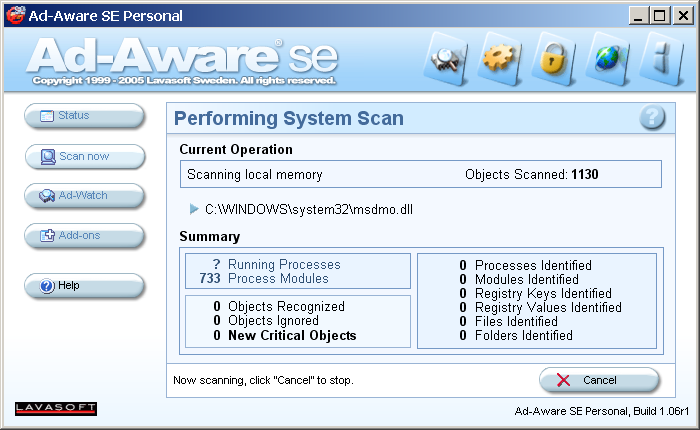Click the Lavasoft logo at bottom left
The width and height of the screenshot is (700, 430).
[56, 409]
